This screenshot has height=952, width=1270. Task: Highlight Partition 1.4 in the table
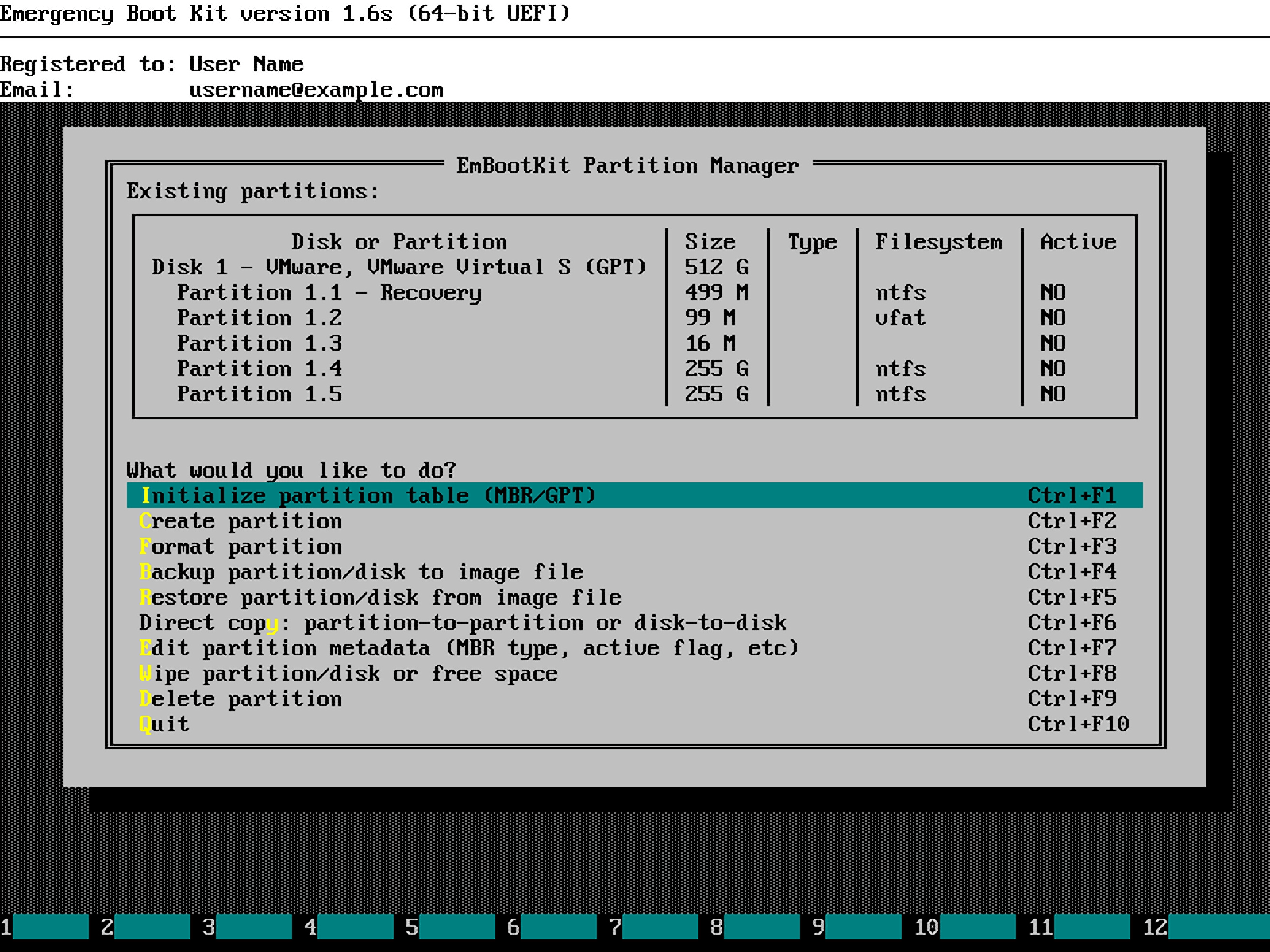click(260, 369)
